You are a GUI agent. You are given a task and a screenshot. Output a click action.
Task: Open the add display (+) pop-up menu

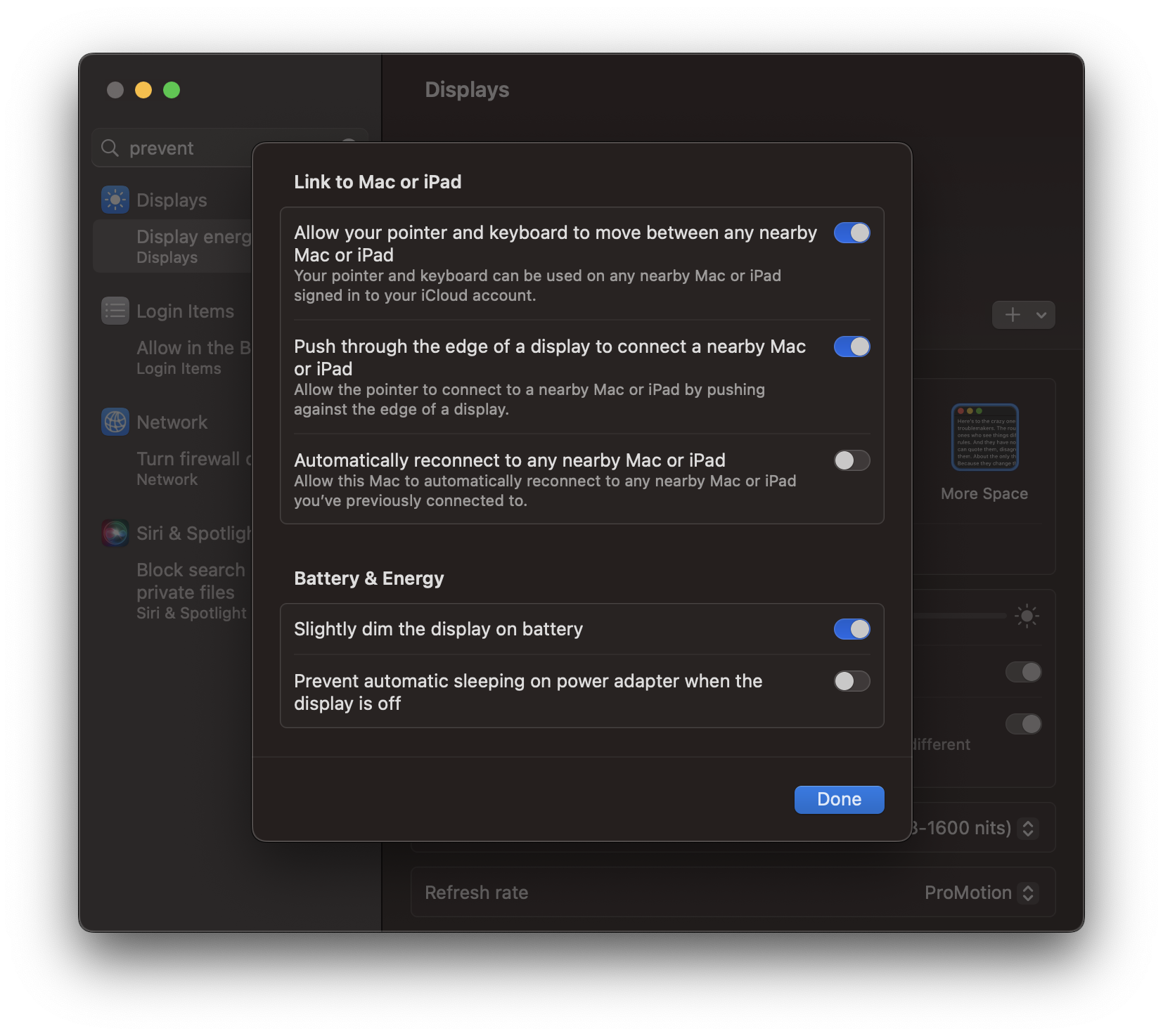point(1023,315)
